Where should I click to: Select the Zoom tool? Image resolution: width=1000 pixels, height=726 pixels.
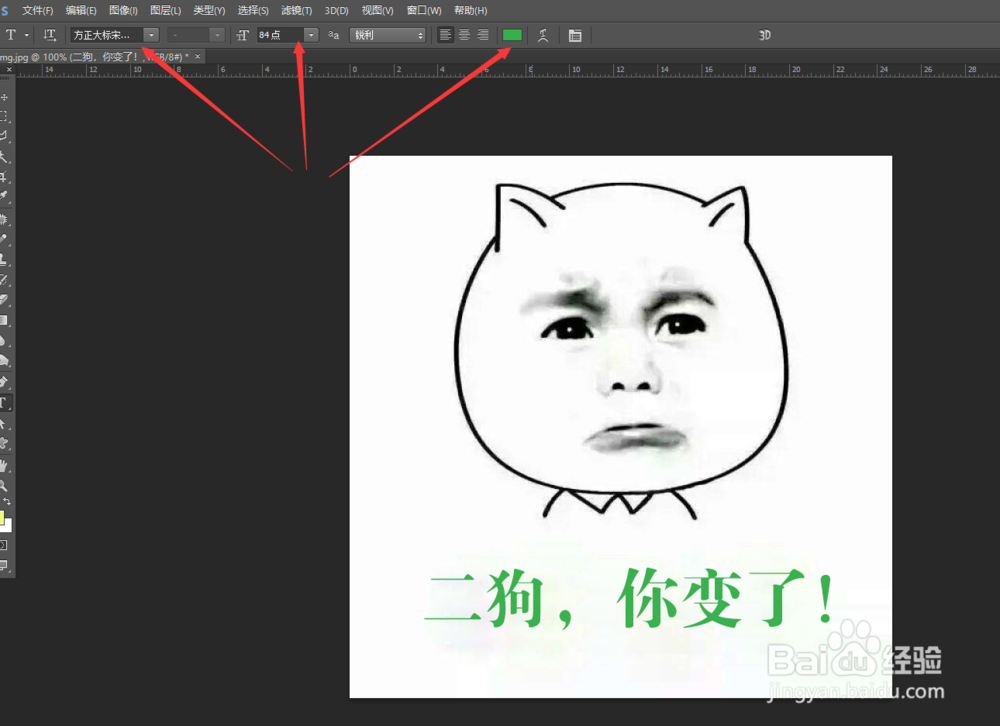(x=4, y=485)
